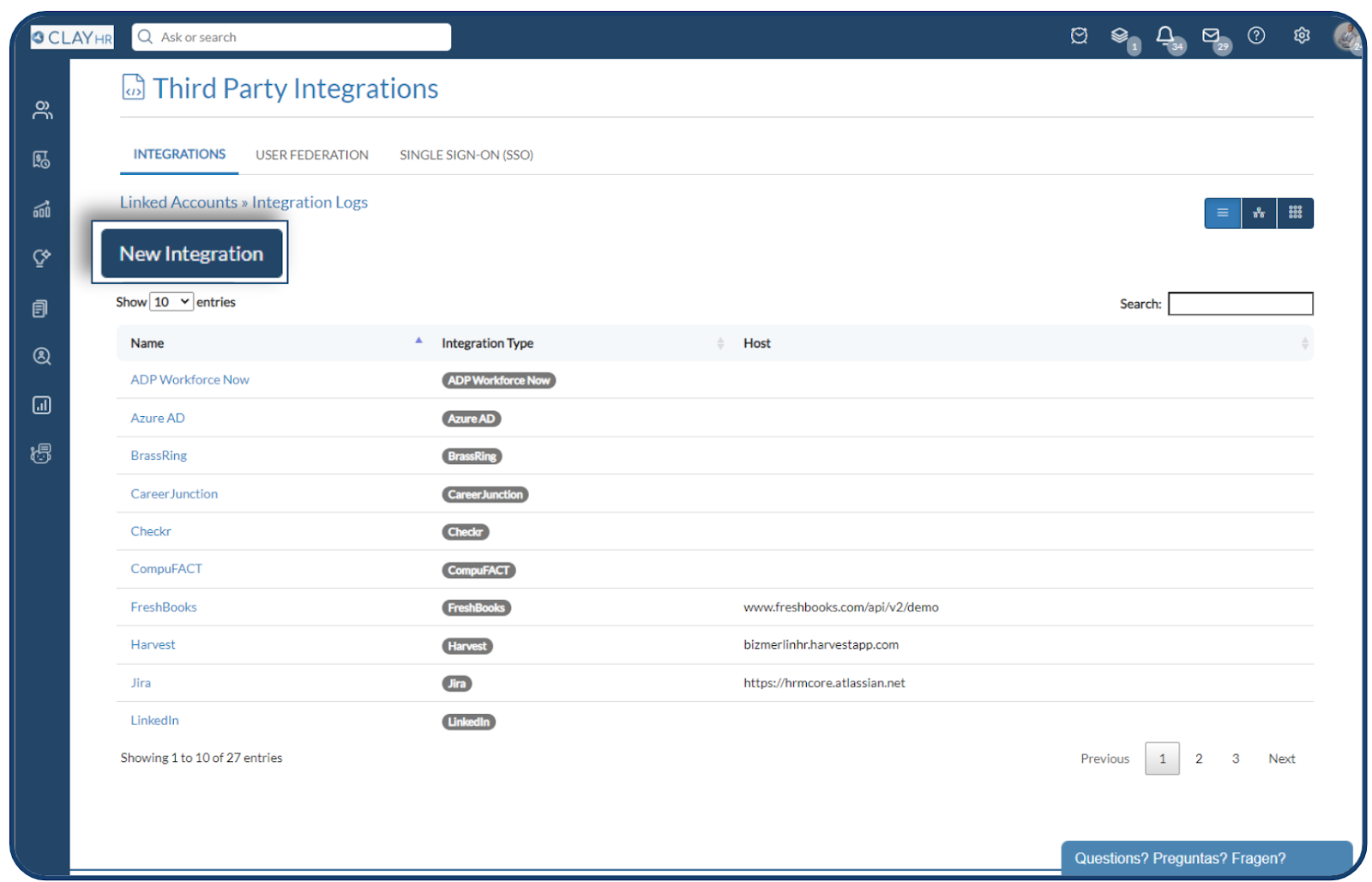Open the CompuFACT integration

click(x=166, y=569)
